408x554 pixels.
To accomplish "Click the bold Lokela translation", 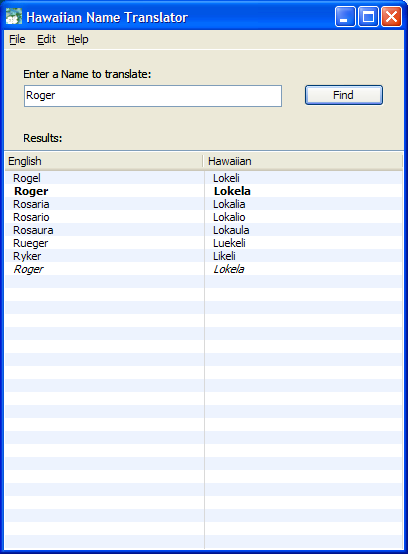I will point(232,191).
